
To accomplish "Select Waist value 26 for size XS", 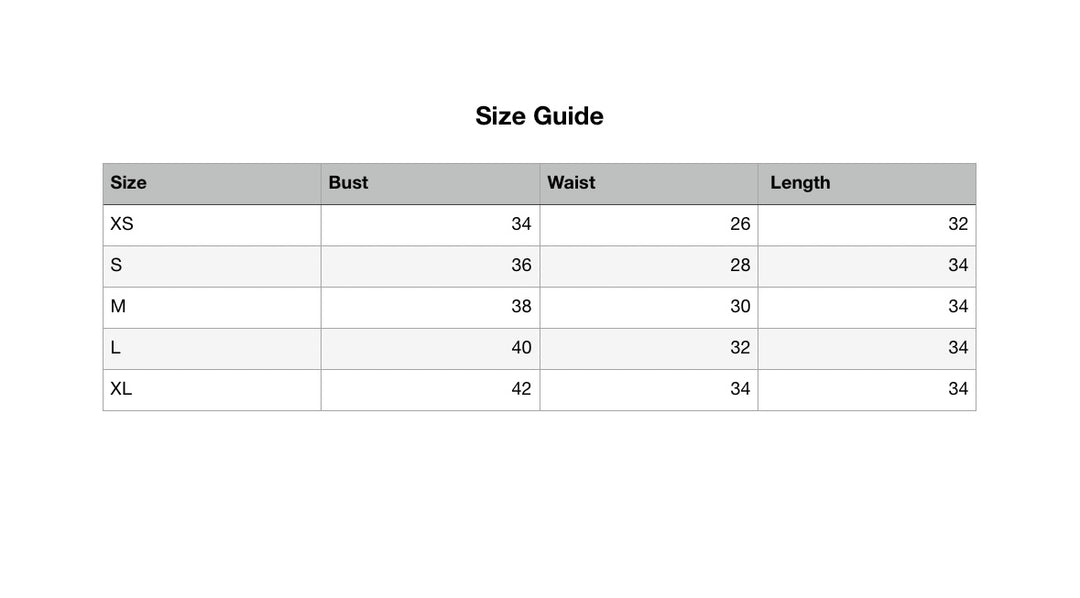I will click(739, 224).
